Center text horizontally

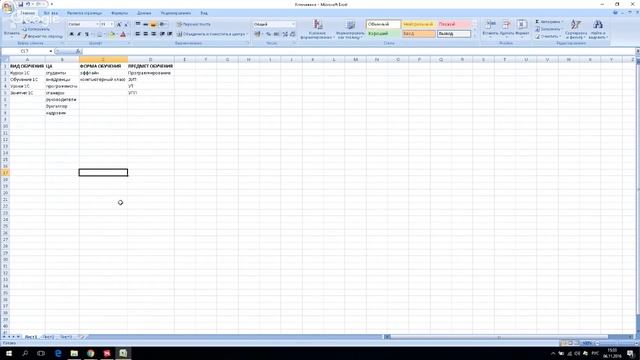point(146,34)
